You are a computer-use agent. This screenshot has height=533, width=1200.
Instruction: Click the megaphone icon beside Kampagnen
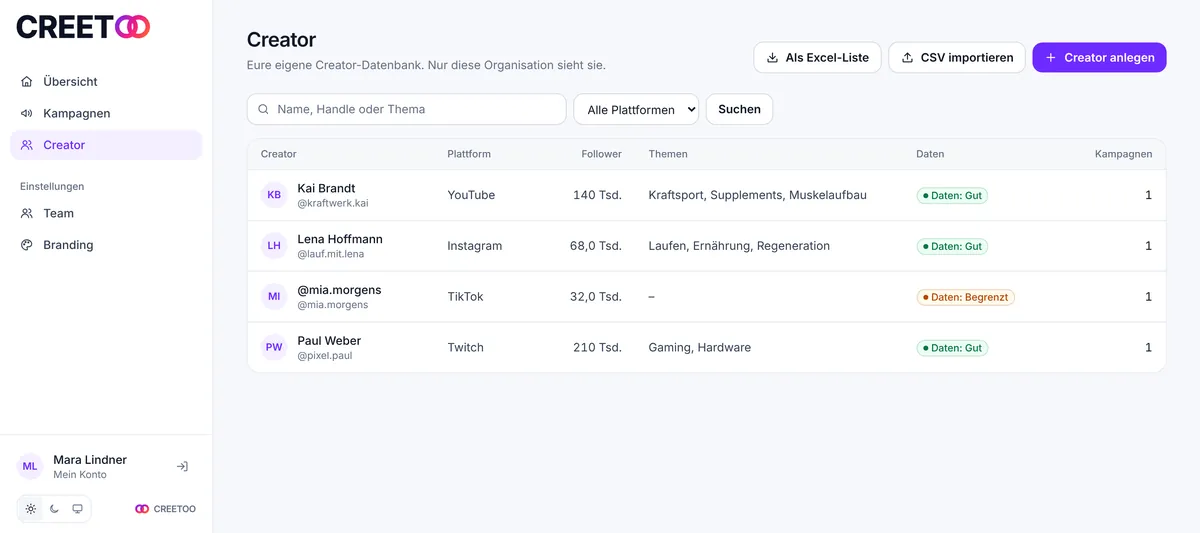pyautogui.click(x=27, y=114)
